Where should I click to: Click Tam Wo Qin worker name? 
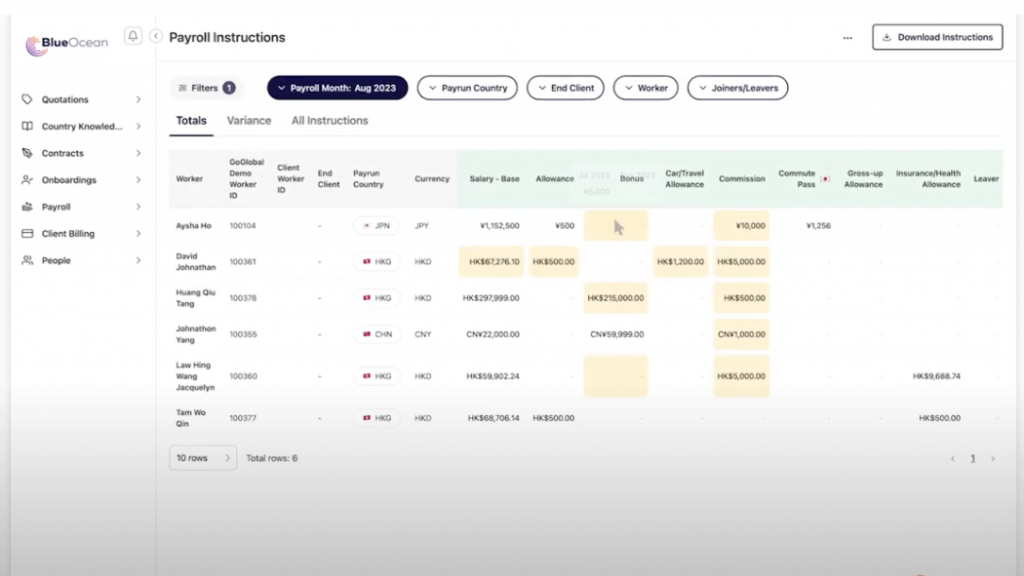[x=191, y=418]
